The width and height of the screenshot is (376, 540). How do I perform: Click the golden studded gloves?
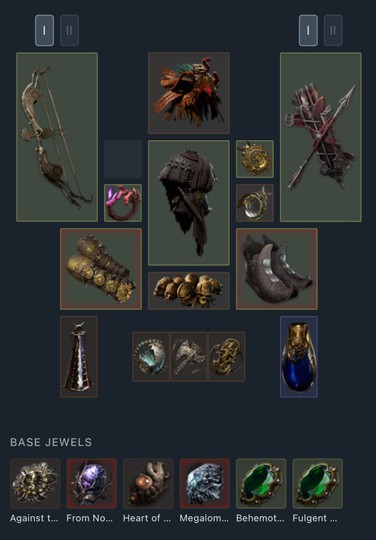(101, 269)
